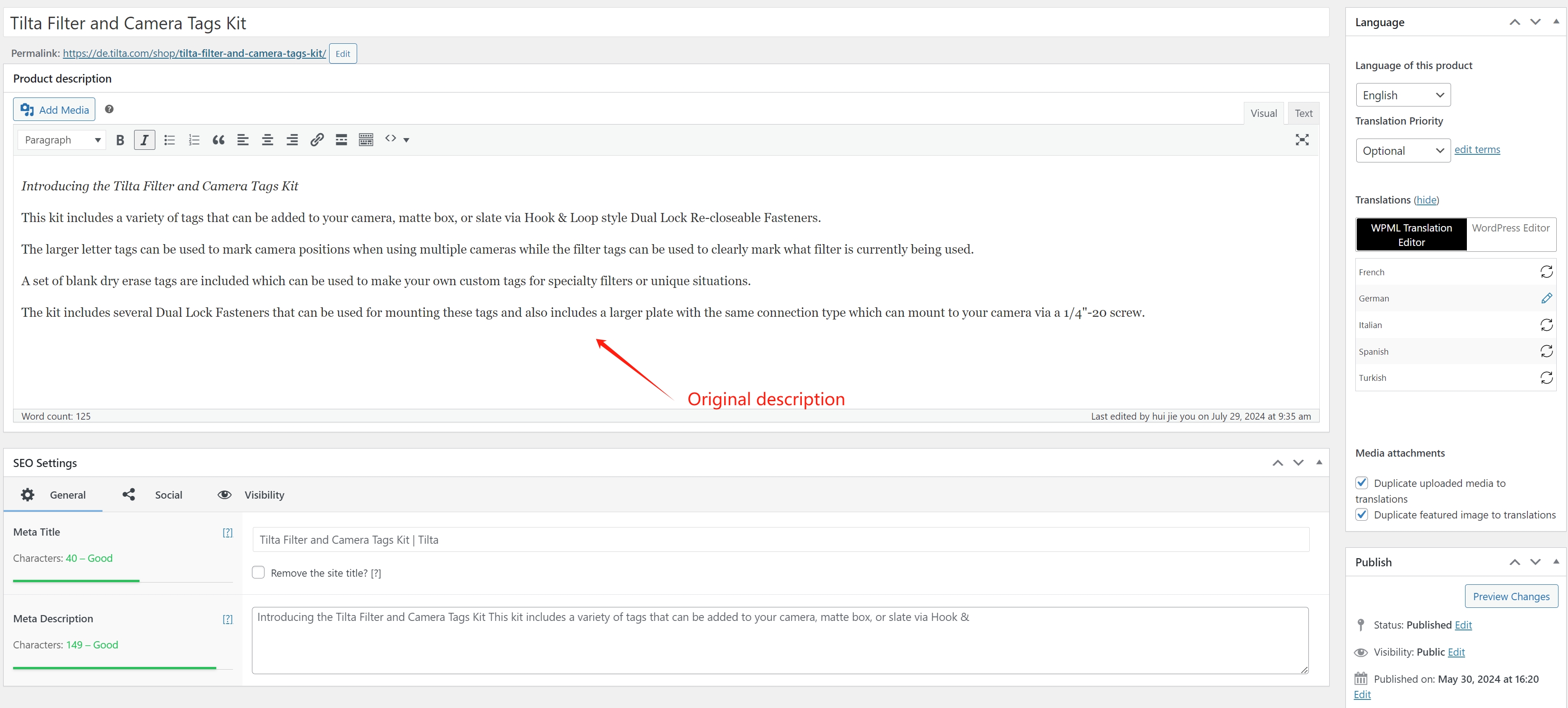Open the Paragraph format dropdown
Screen dimensions: 1568x708
coord(61,140)
